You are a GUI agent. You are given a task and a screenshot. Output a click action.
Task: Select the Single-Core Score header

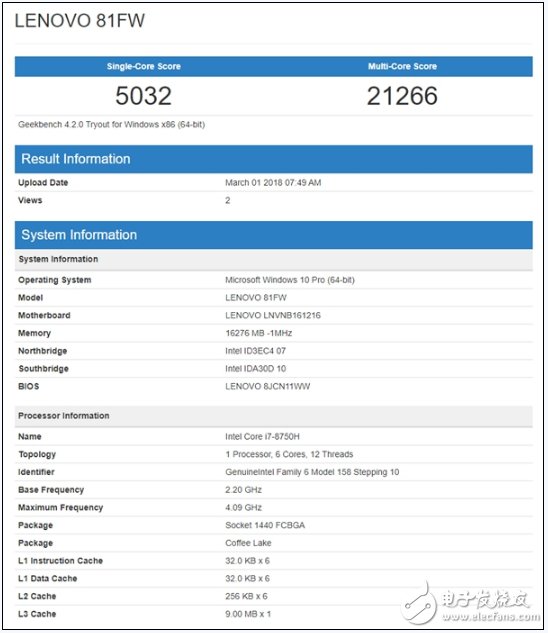click(x=144, y=67)
